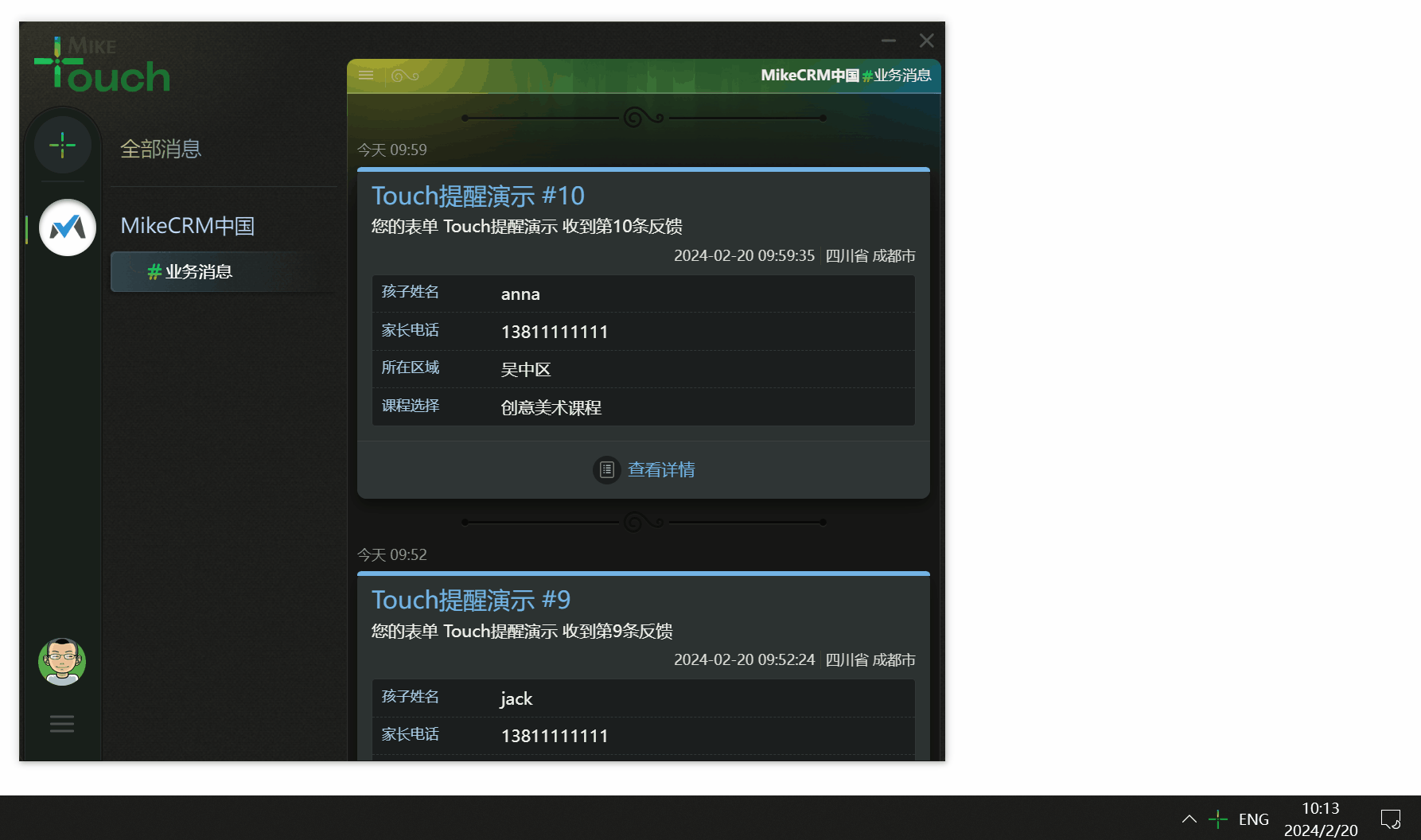Switch ENG input language indicator
This screenshot has height=840, width=1421.
pos(1254,819)
